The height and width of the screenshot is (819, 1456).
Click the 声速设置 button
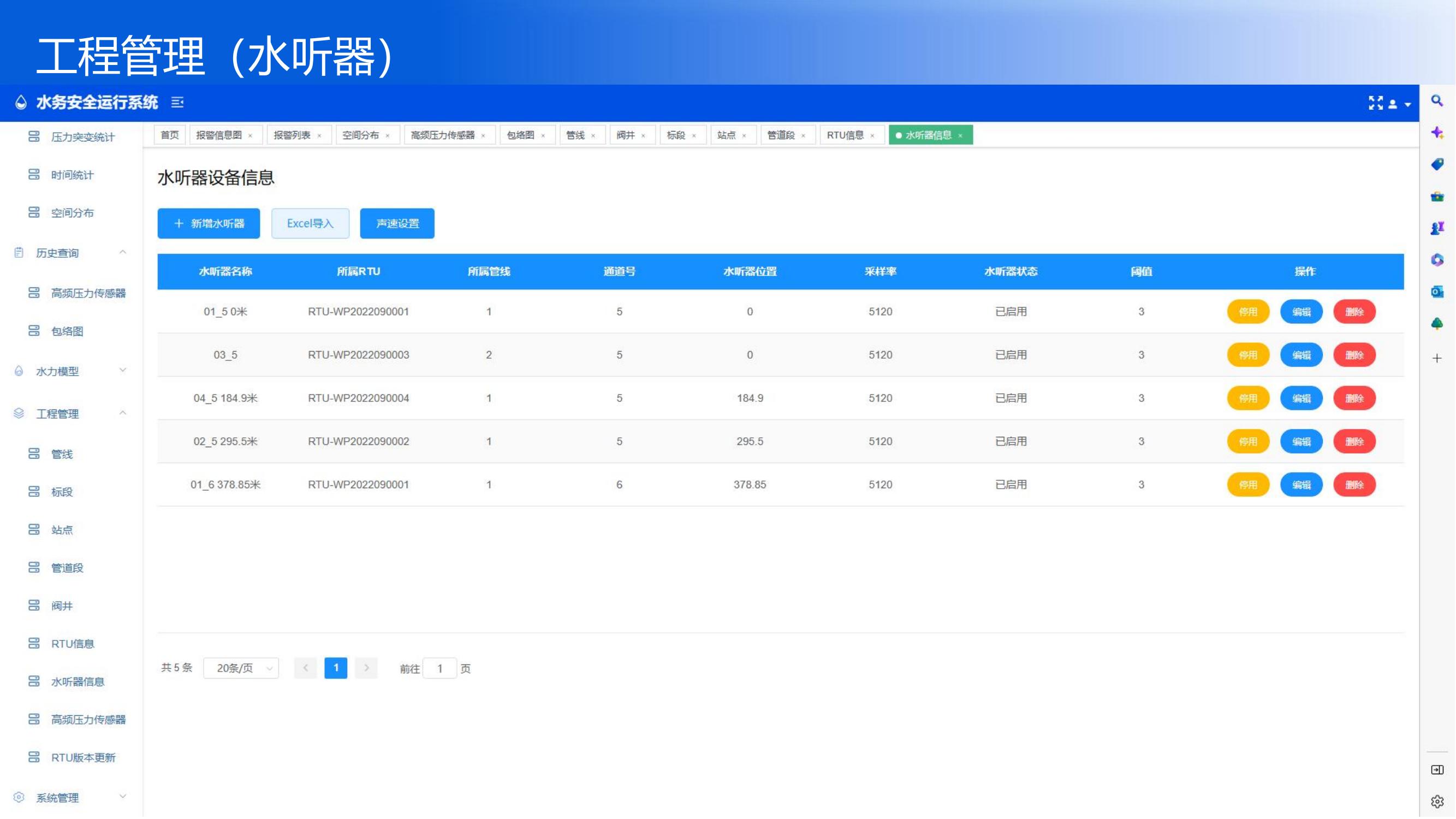[397, 223]
